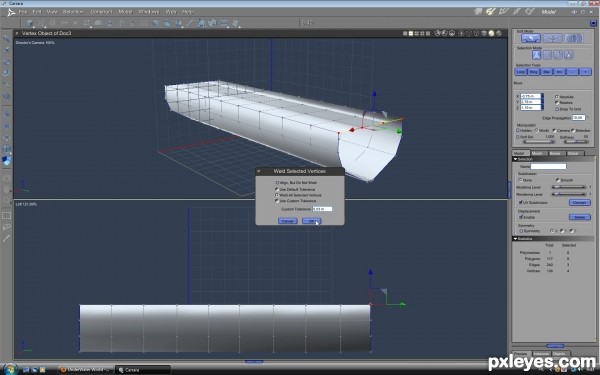Screen dimensions: 600x375
Task: Click the Loop selection tool button
Action: [521, 72]
